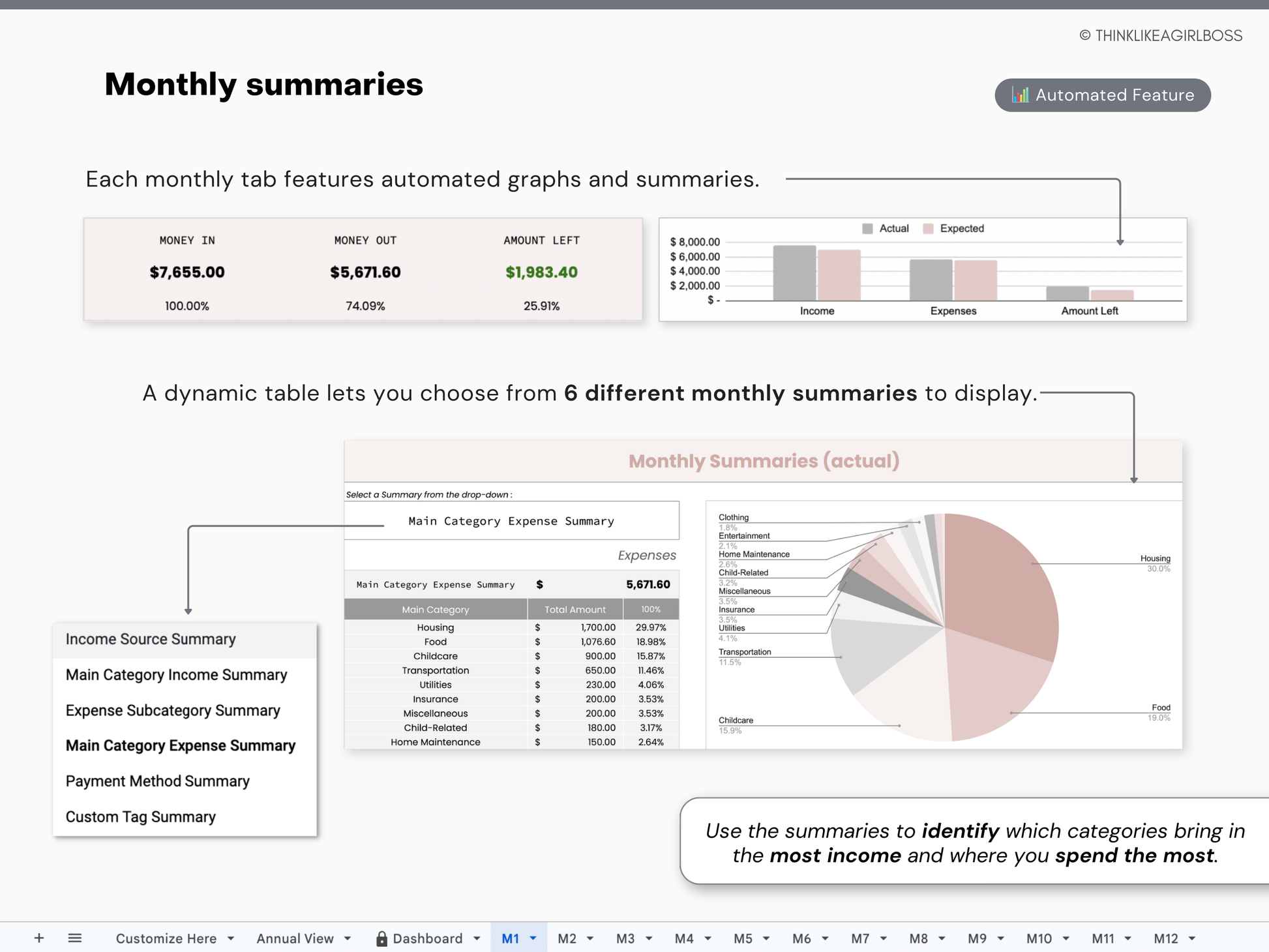Switch to the M2 sheet tab

tap(567, 938)
